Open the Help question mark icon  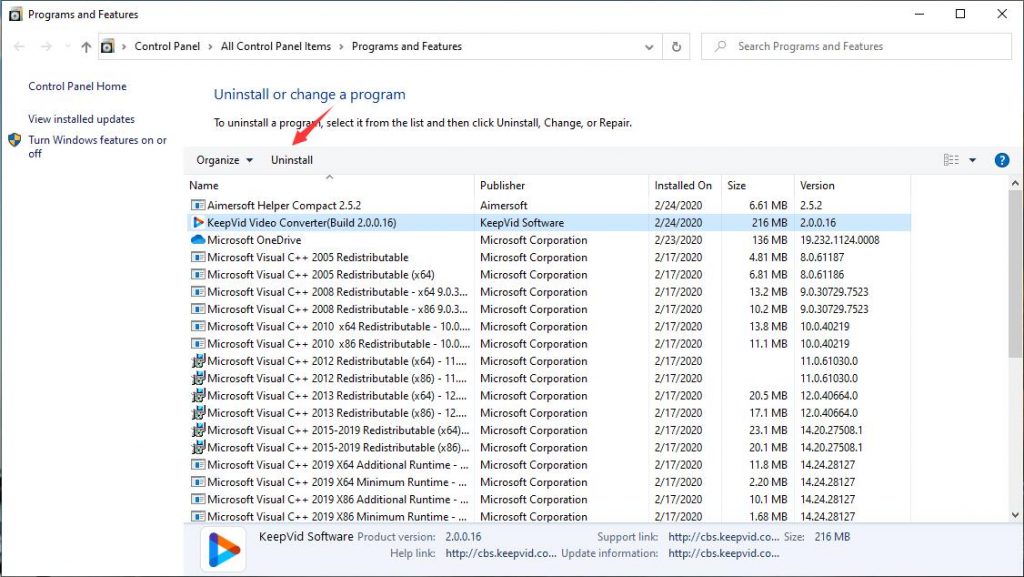pos(1002,160)
